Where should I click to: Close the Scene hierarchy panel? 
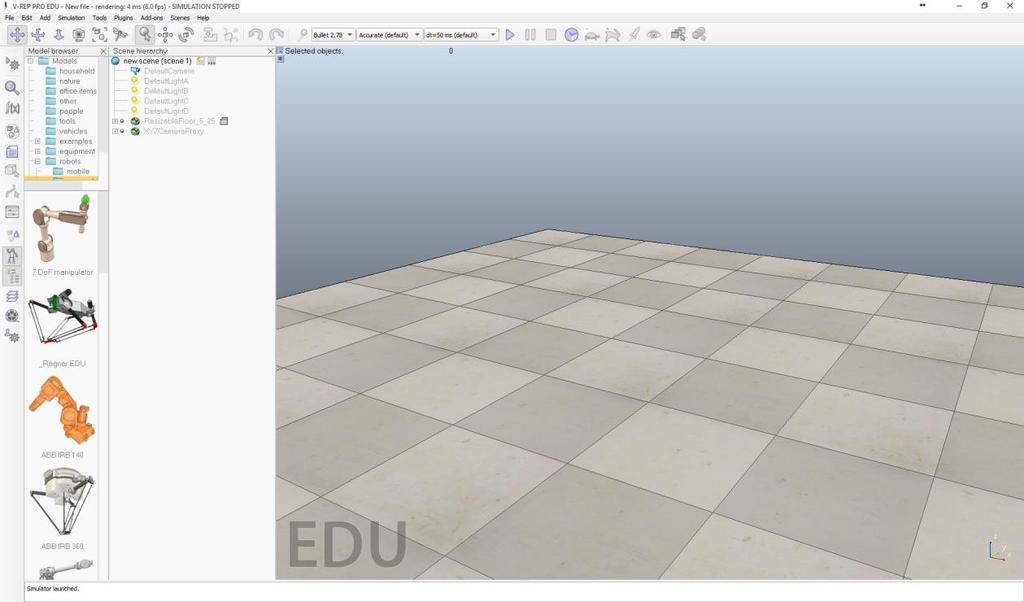pyautogui.click(x=270, y=51)
